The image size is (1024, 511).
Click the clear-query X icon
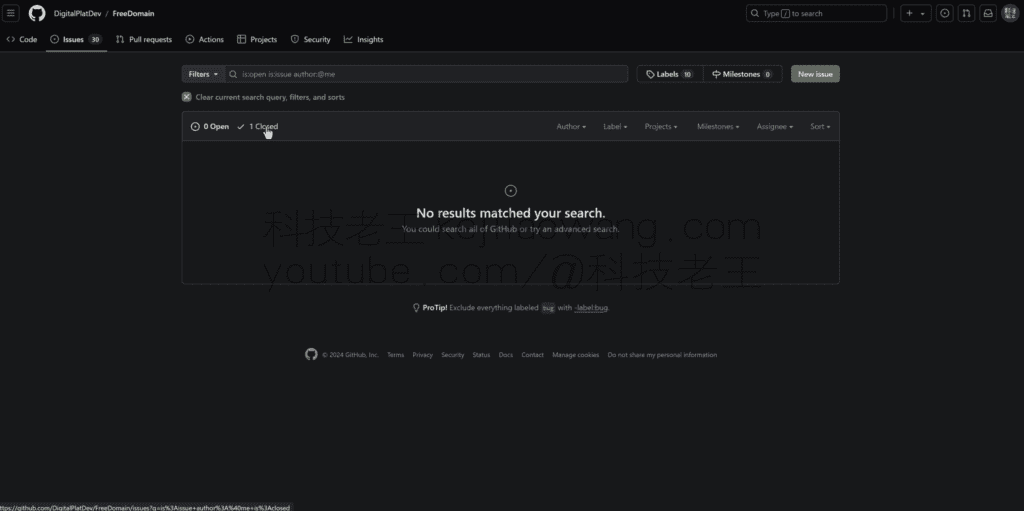tap(187, 97)
